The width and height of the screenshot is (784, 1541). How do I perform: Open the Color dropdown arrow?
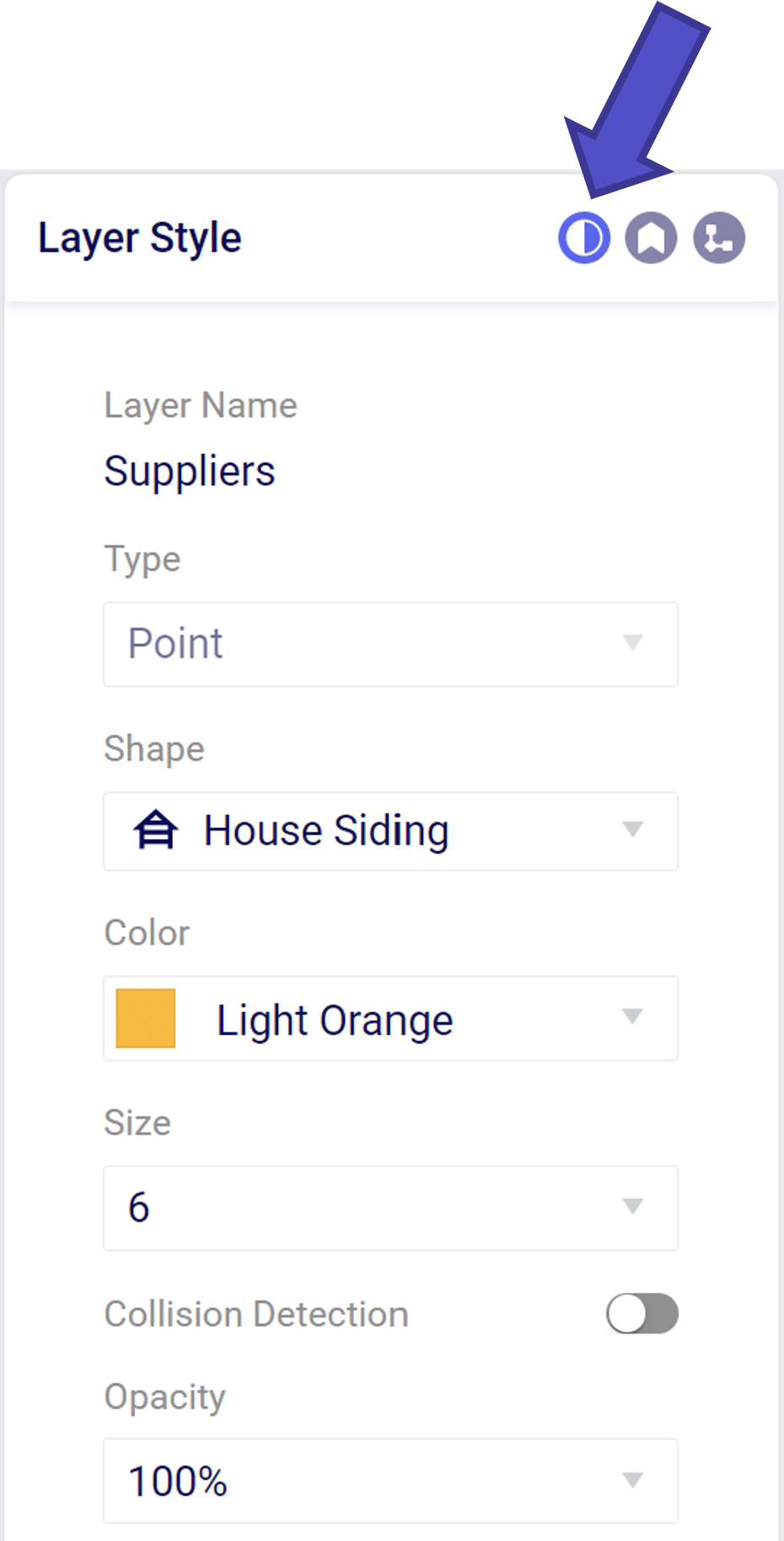coord(632,1017)
